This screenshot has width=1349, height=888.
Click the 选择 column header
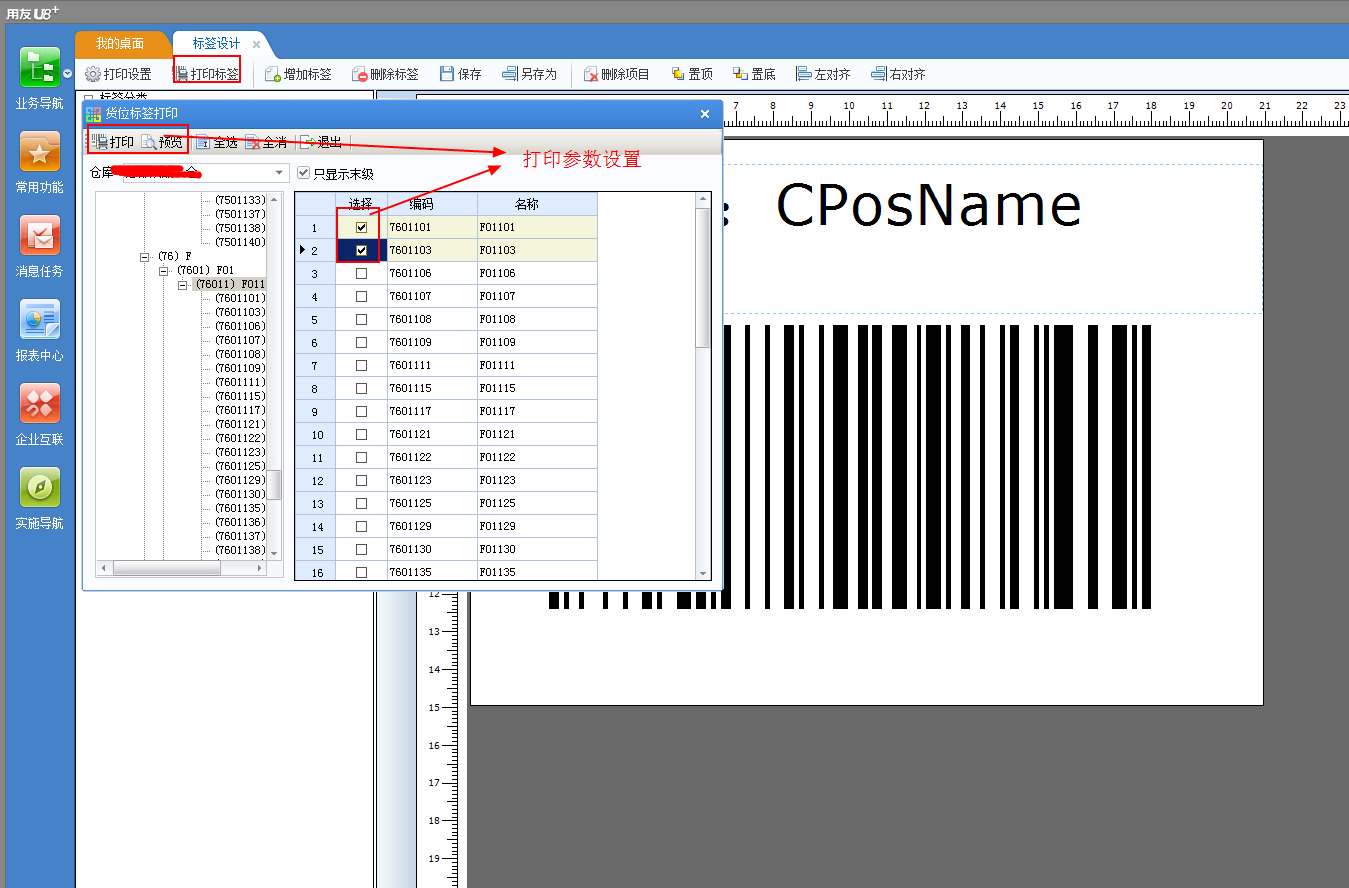[x=361, y=204]
